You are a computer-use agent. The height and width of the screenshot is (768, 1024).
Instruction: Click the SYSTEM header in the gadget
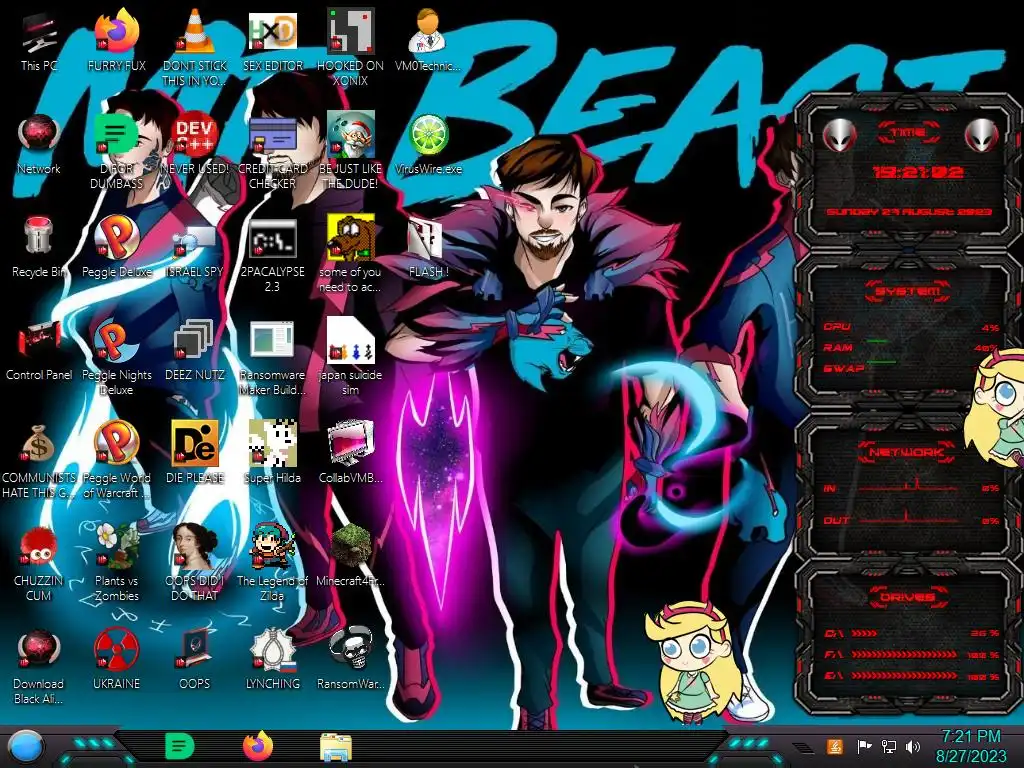[x=908, y=291]
